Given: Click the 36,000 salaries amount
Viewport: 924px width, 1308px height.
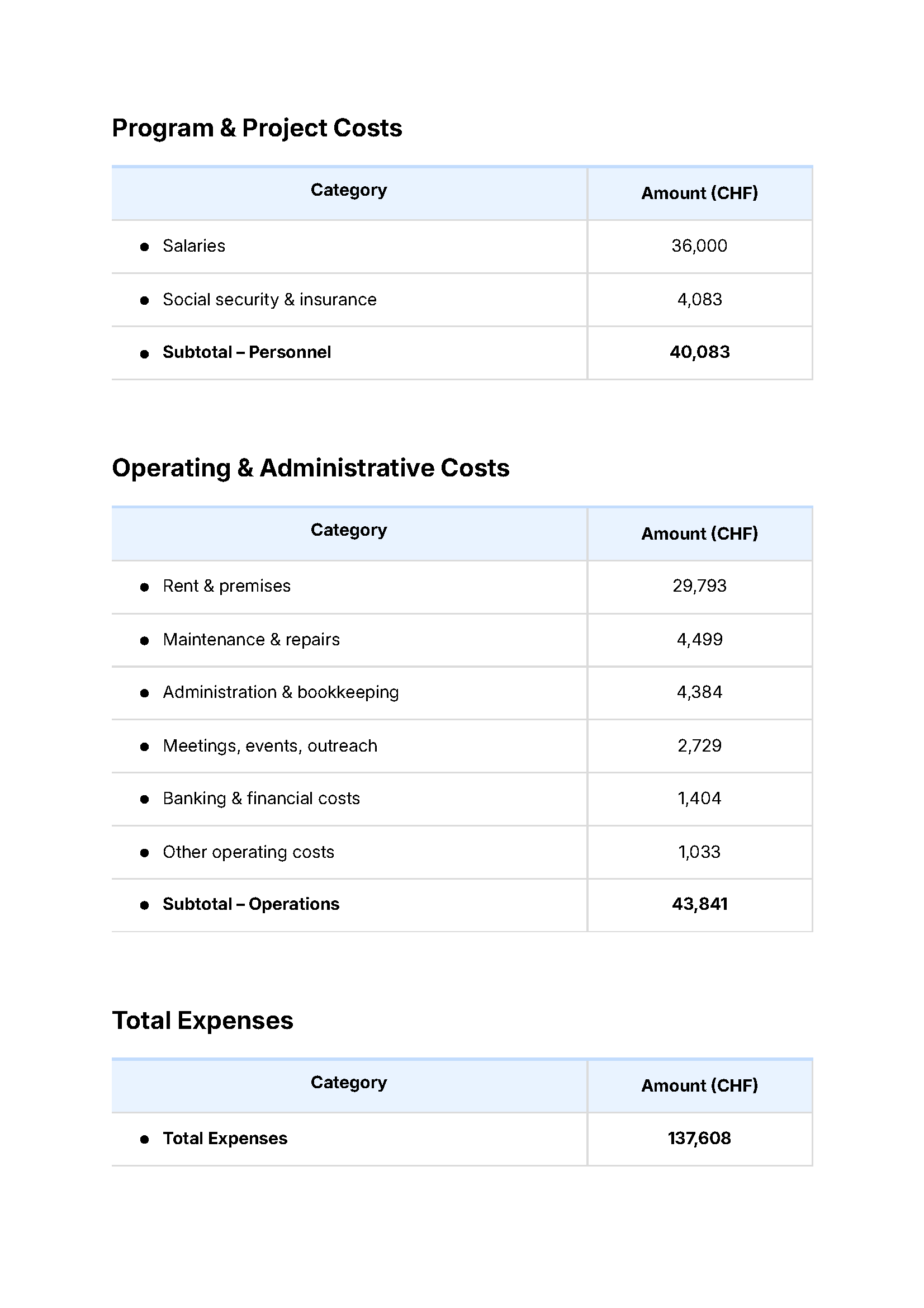Looking at the screenshot, I should click(x=699, y=246).
